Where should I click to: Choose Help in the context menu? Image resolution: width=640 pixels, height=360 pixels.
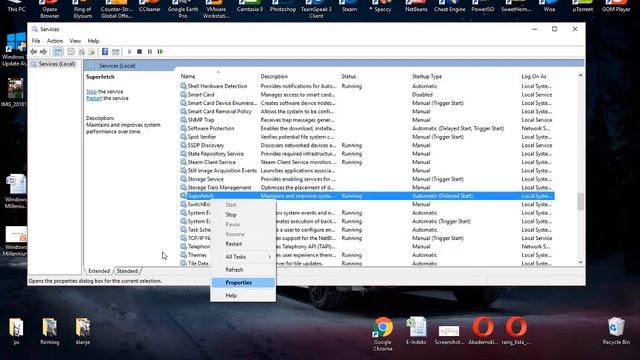(x=243, y=296)
